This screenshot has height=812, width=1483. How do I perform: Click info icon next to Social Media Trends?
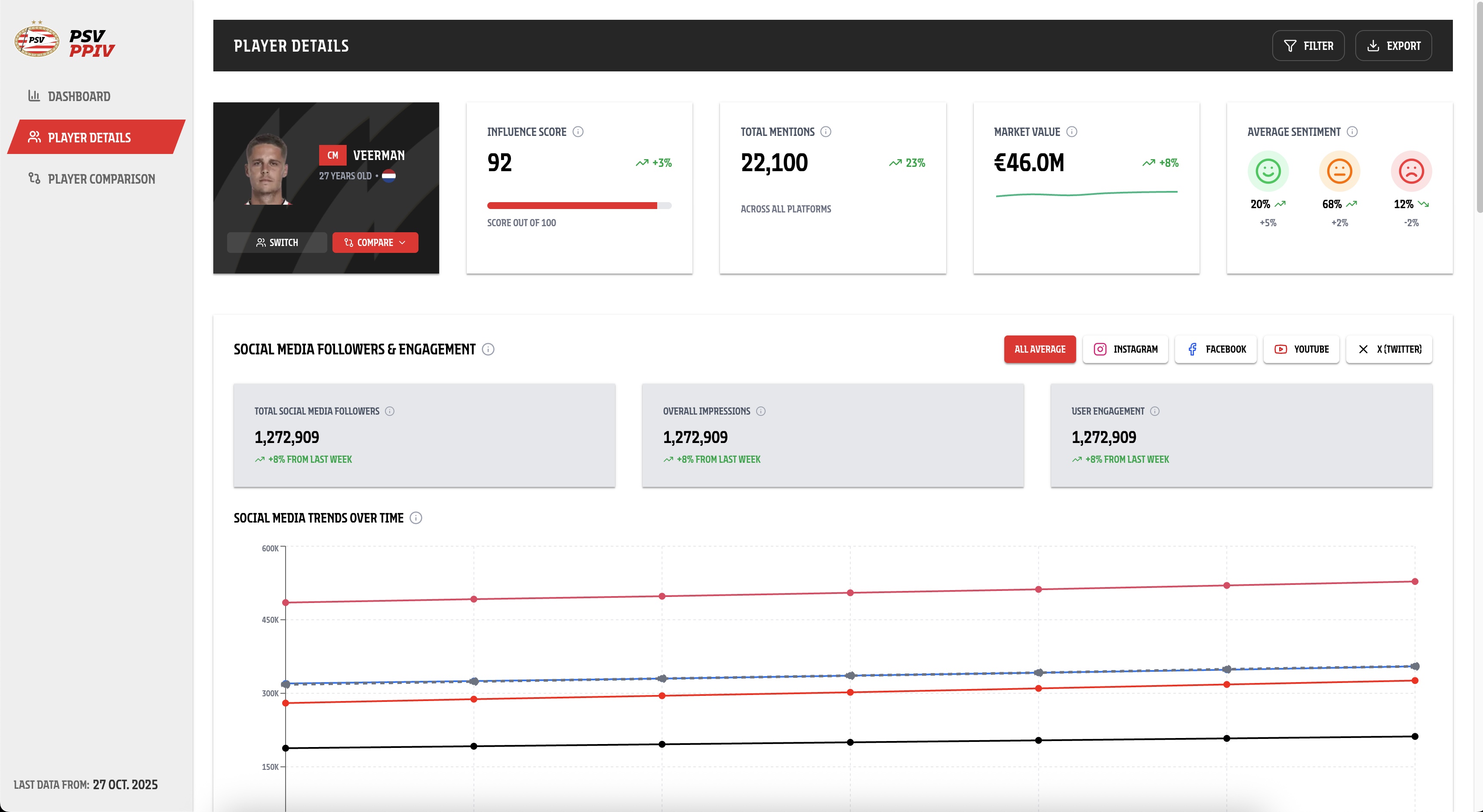(x=415, y=518)
